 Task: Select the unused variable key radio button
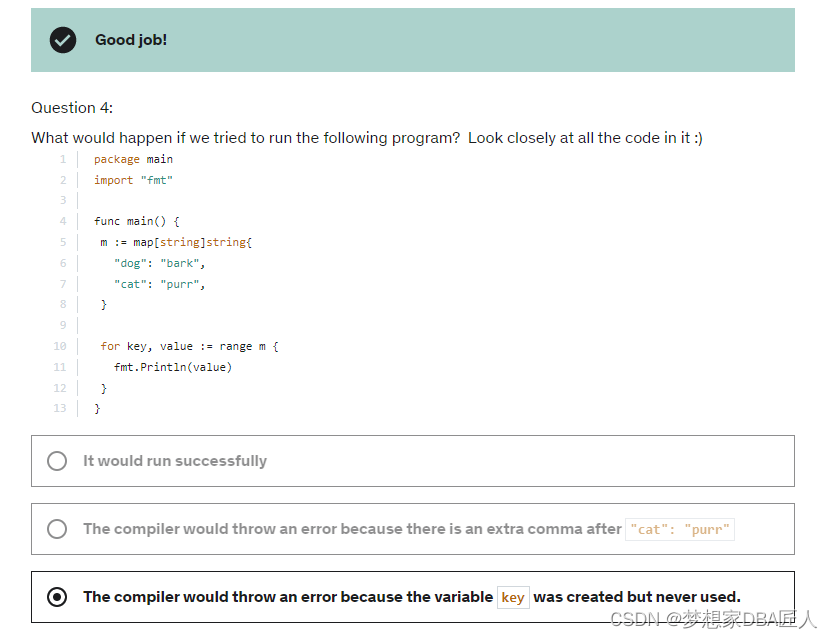pos(57,597)
